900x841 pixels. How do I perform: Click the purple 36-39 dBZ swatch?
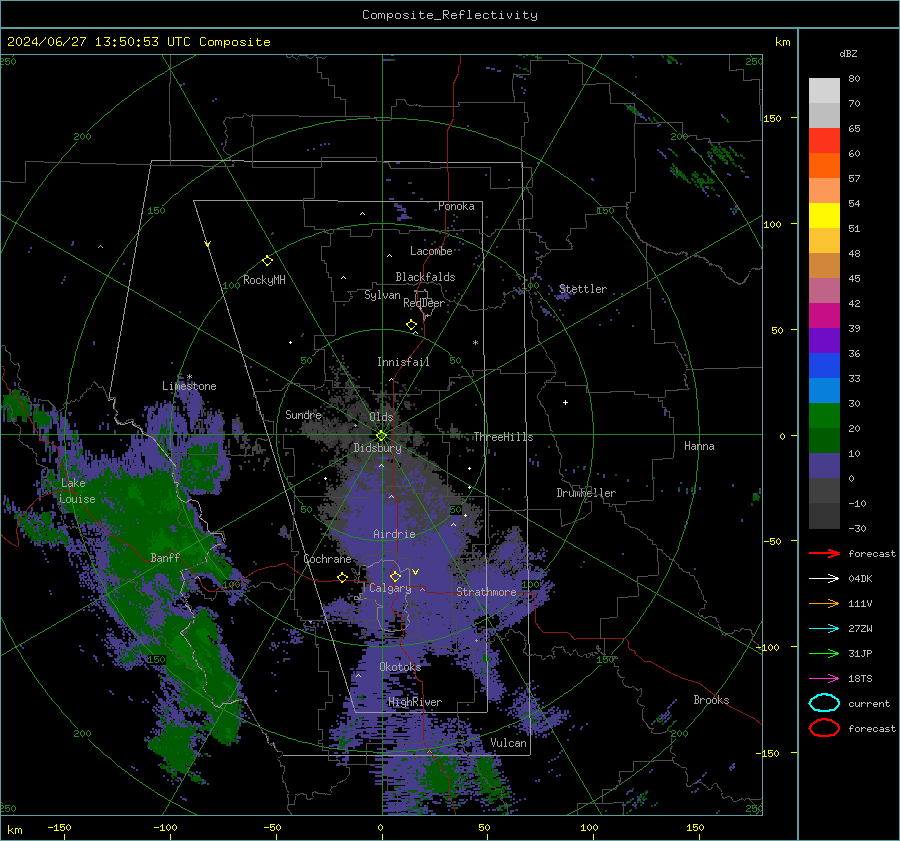click(824, 341)
